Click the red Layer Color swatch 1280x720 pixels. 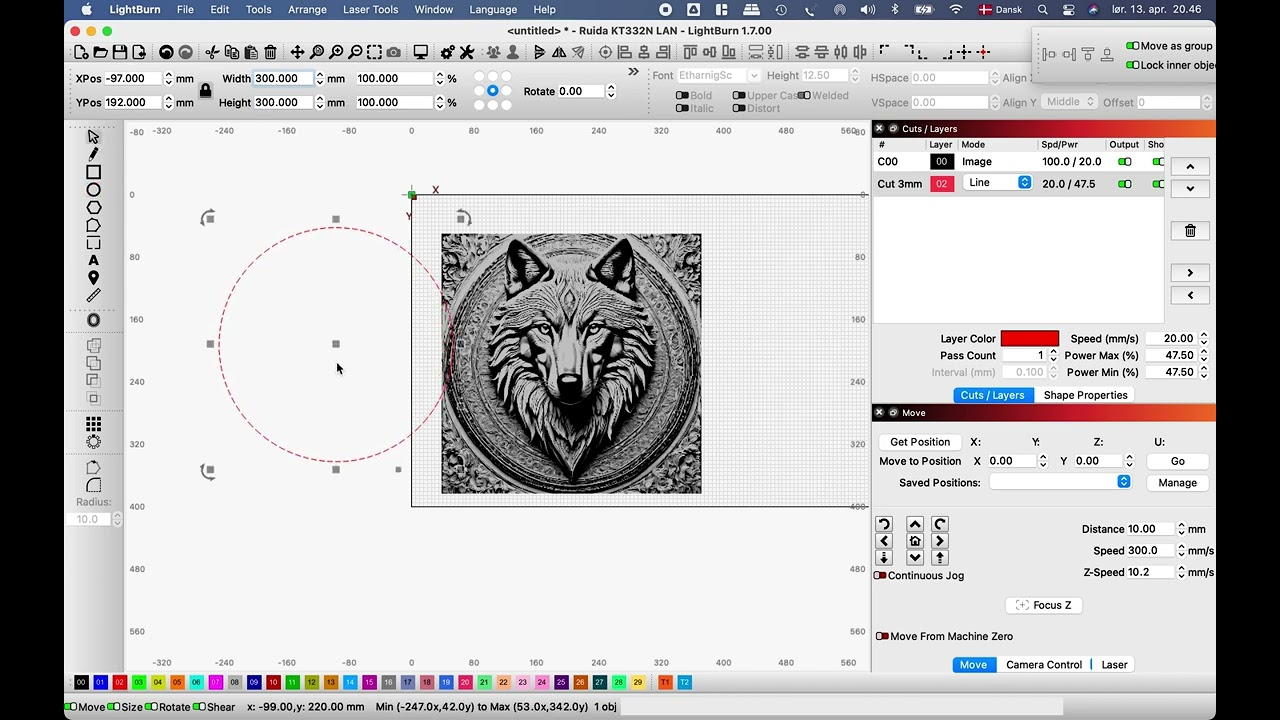click(x=1029, y=339)
